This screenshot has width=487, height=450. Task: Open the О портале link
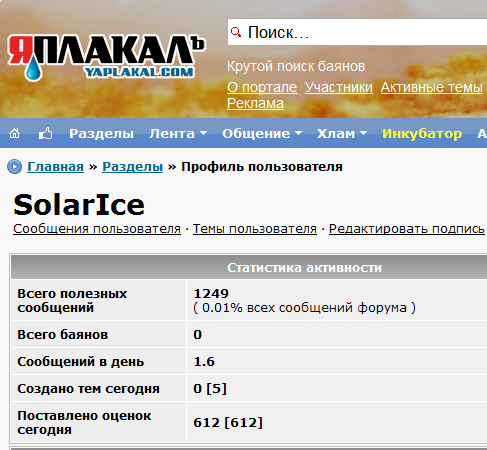click(262, 87)
